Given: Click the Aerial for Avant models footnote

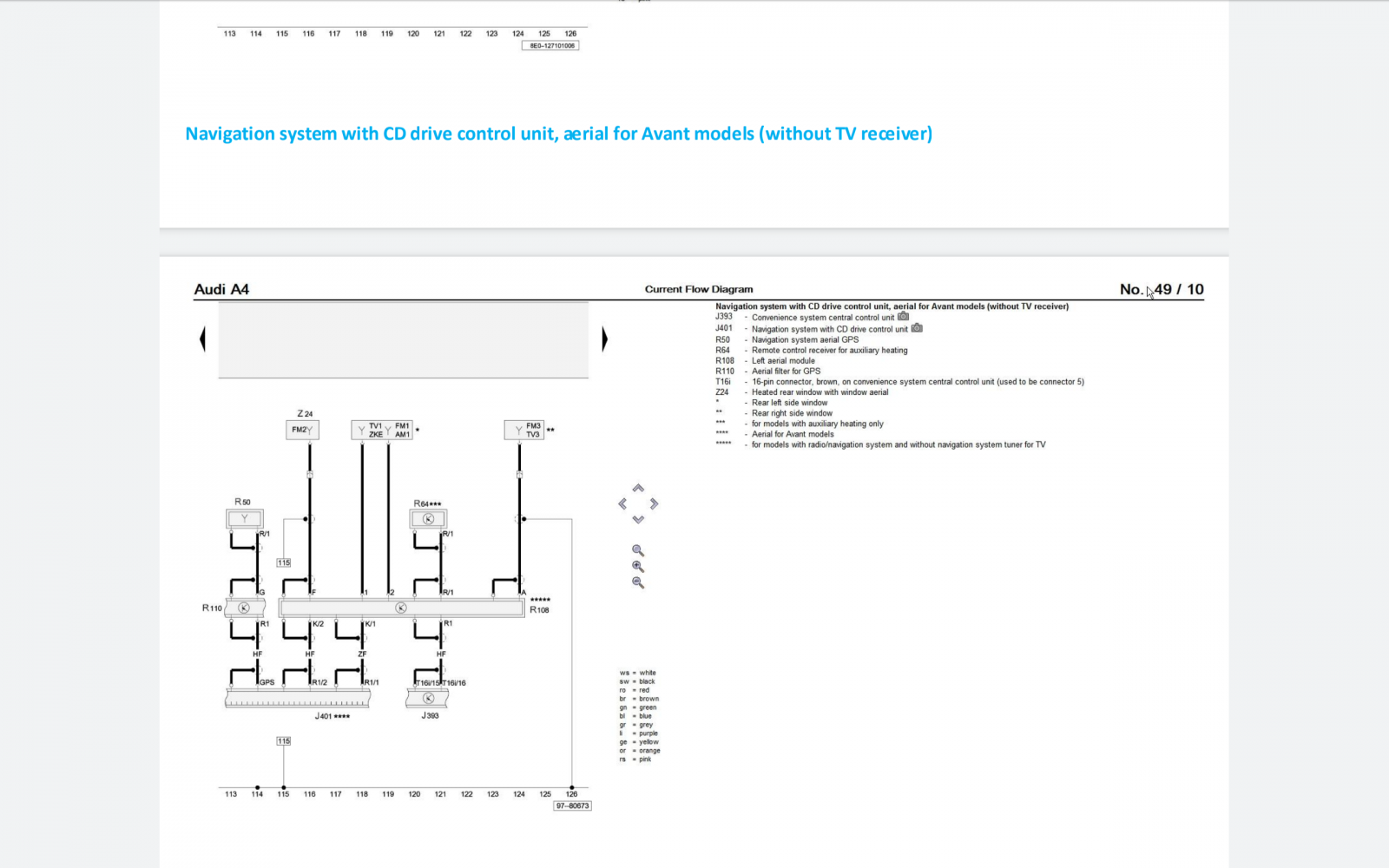Looking at the screenshot, I should tap(793, 434).
